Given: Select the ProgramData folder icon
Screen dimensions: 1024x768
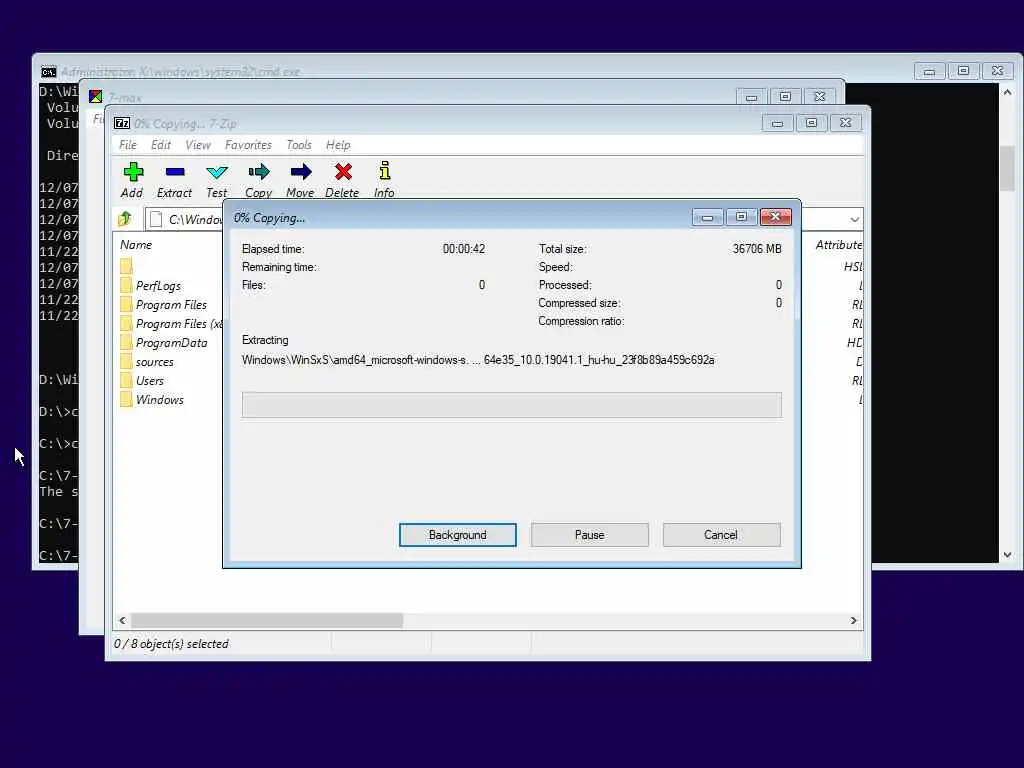Looking at the screenshot, I should point(126,342).
